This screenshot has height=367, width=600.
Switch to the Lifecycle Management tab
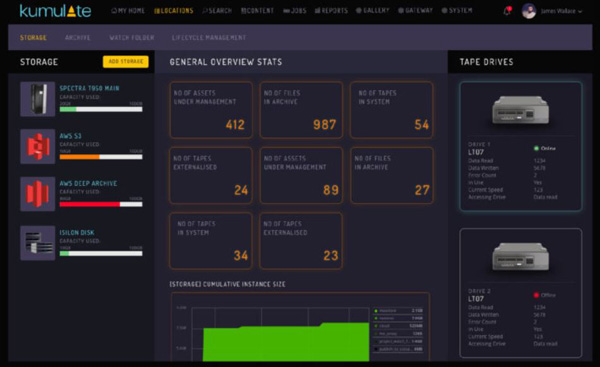(209, 38)
